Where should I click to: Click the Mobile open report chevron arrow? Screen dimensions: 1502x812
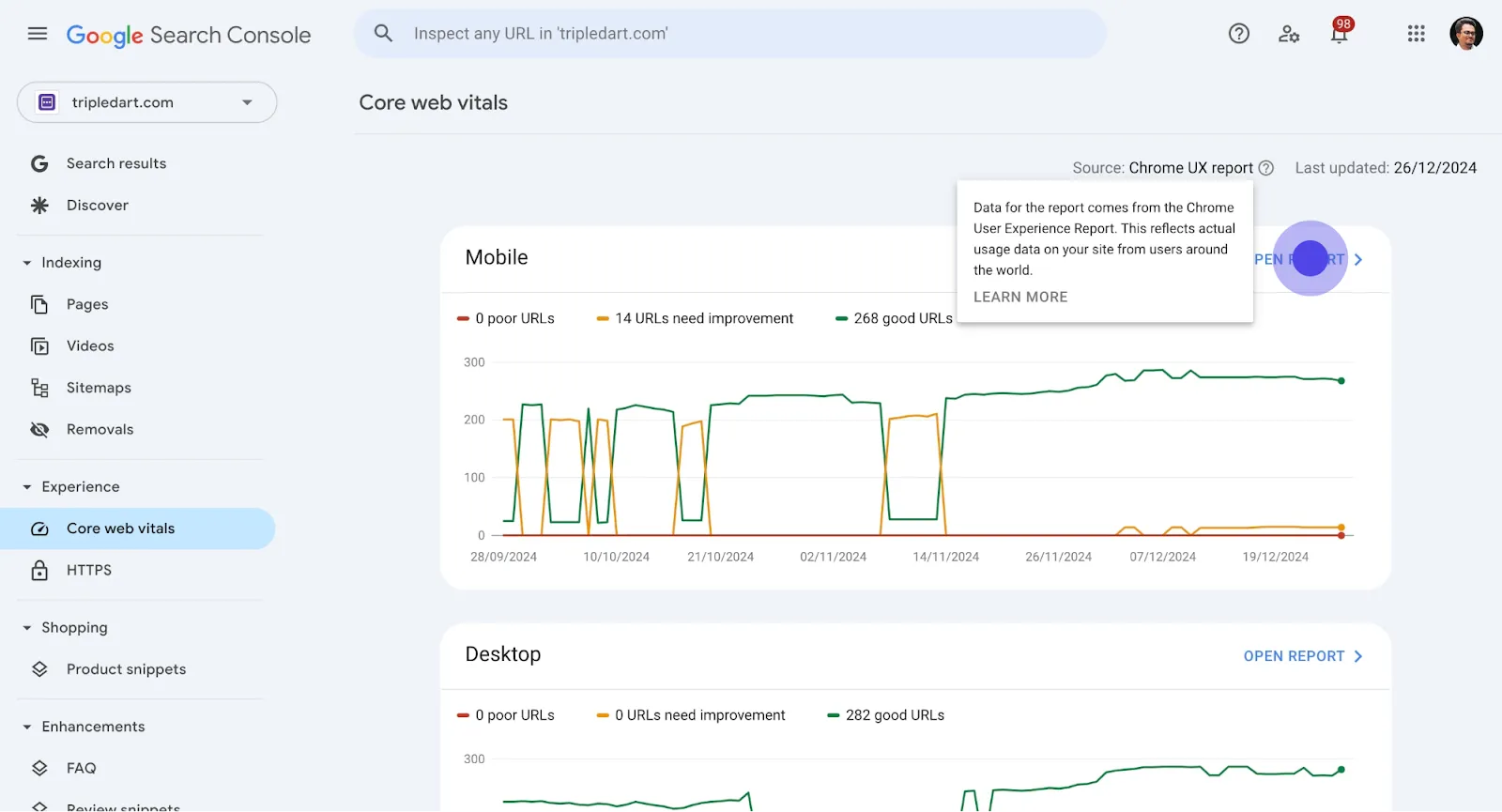(x=1358, y=259)
